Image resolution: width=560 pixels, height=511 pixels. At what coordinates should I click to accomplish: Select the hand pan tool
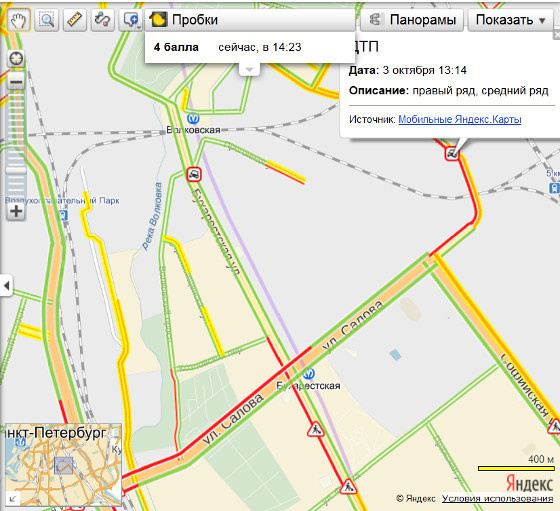tap(18, 20)
